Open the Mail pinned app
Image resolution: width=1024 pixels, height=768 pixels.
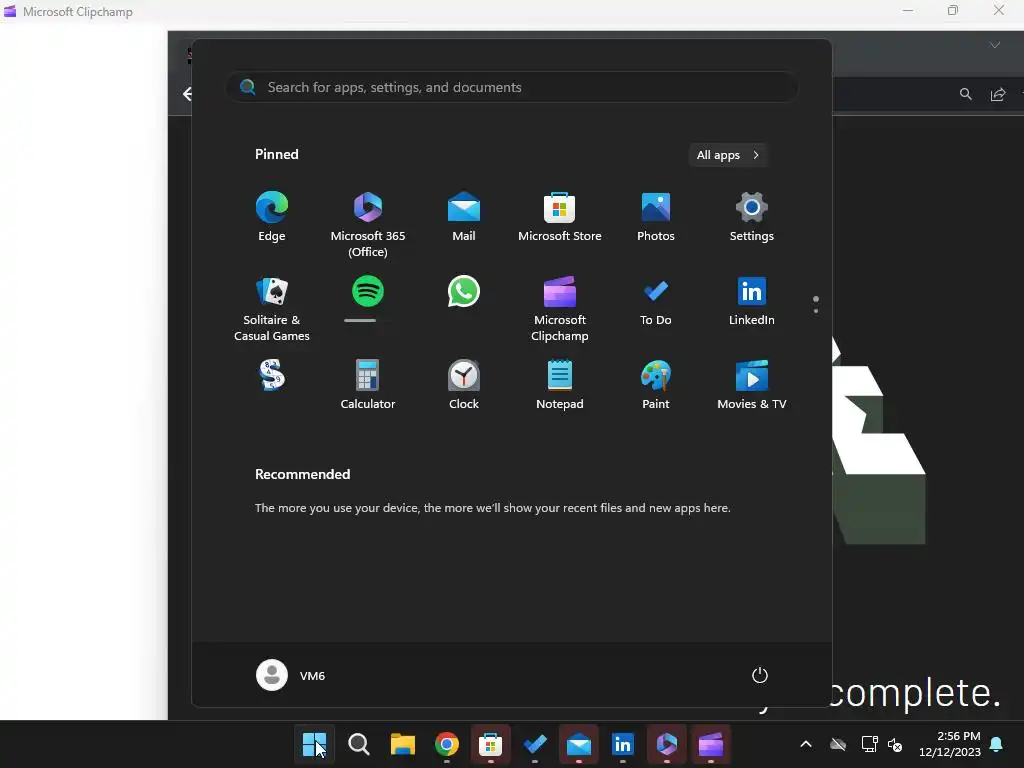click(464, 217)
